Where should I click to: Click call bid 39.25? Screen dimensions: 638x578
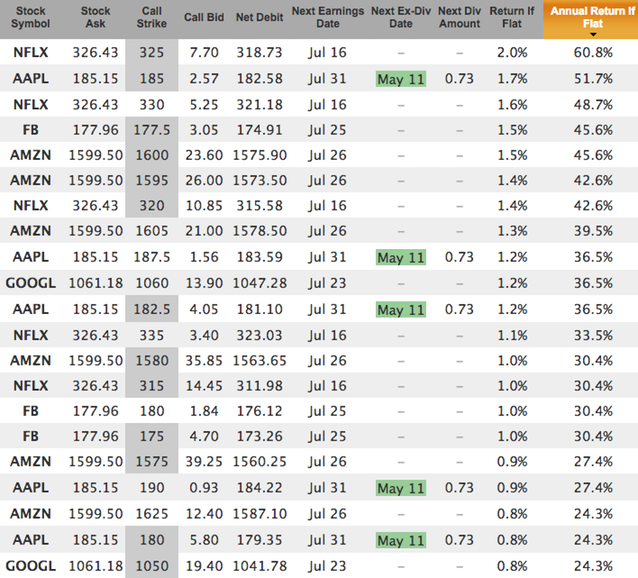204,461
